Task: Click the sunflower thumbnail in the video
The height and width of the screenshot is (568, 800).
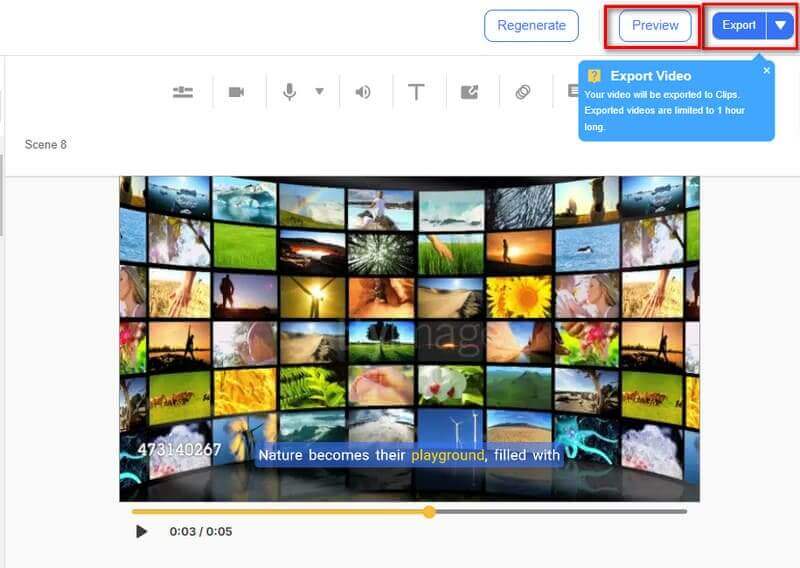Action: (x=518, y=297)
